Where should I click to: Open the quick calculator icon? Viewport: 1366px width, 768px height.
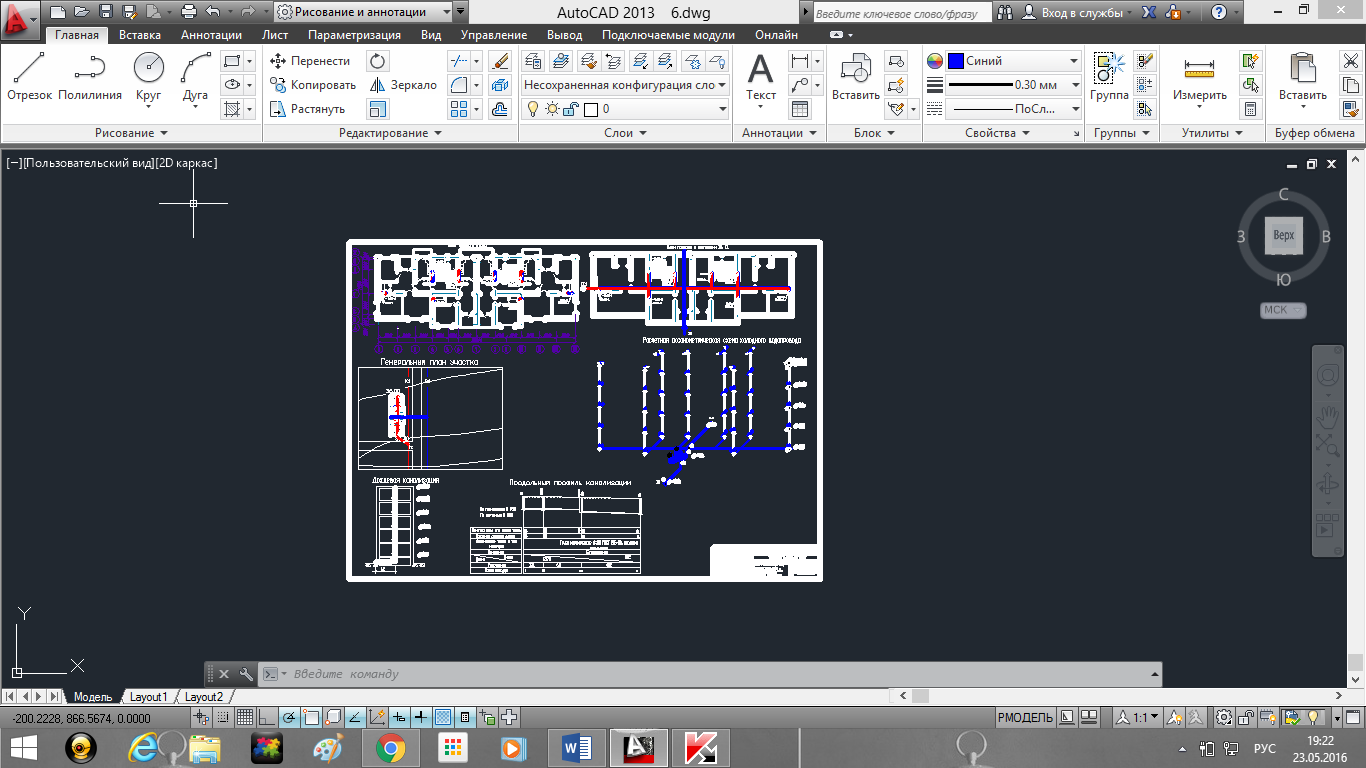point(1250,109)
